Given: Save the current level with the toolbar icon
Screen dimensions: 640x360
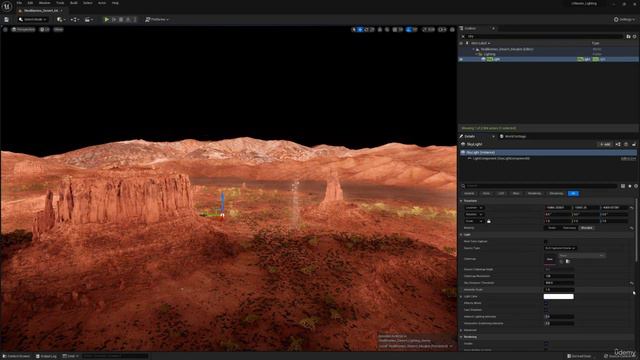Looking at the screenshot, I should click(x=7, y=20).
